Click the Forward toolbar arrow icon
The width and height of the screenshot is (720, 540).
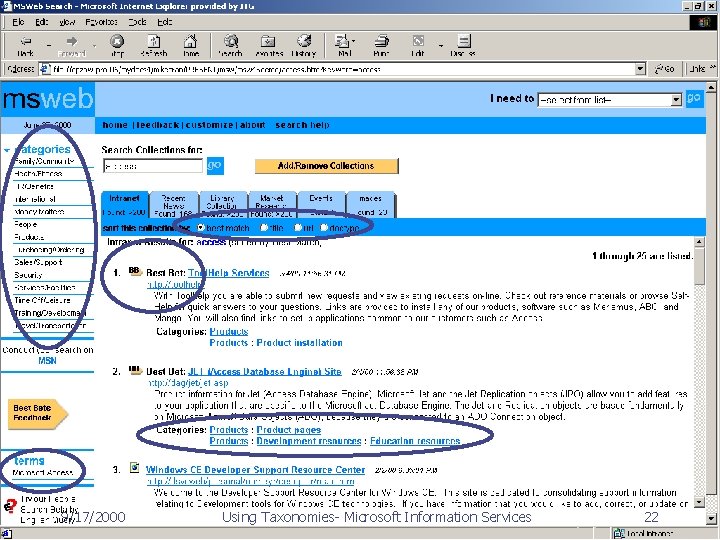coord(71,41)
